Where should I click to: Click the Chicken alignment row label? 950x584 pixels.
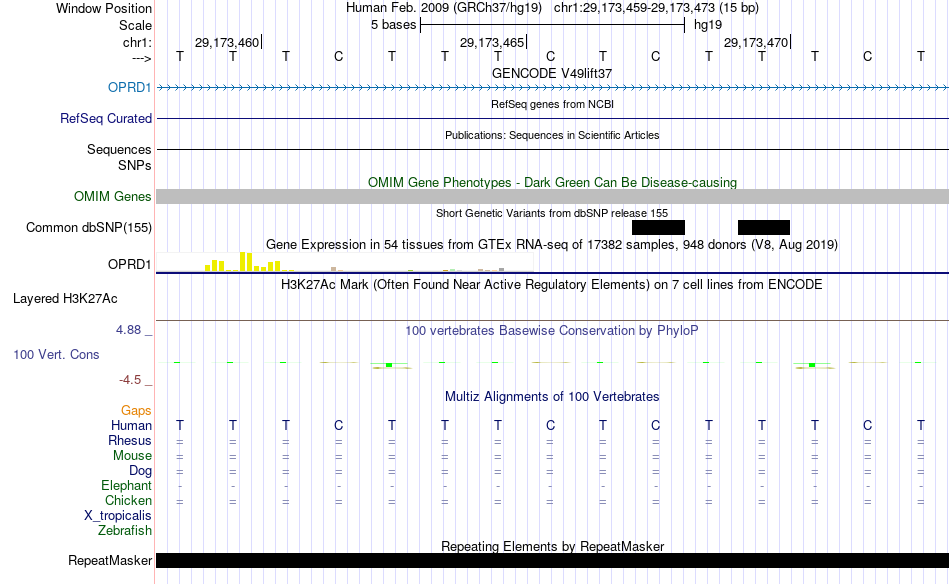tap(128, 501)
